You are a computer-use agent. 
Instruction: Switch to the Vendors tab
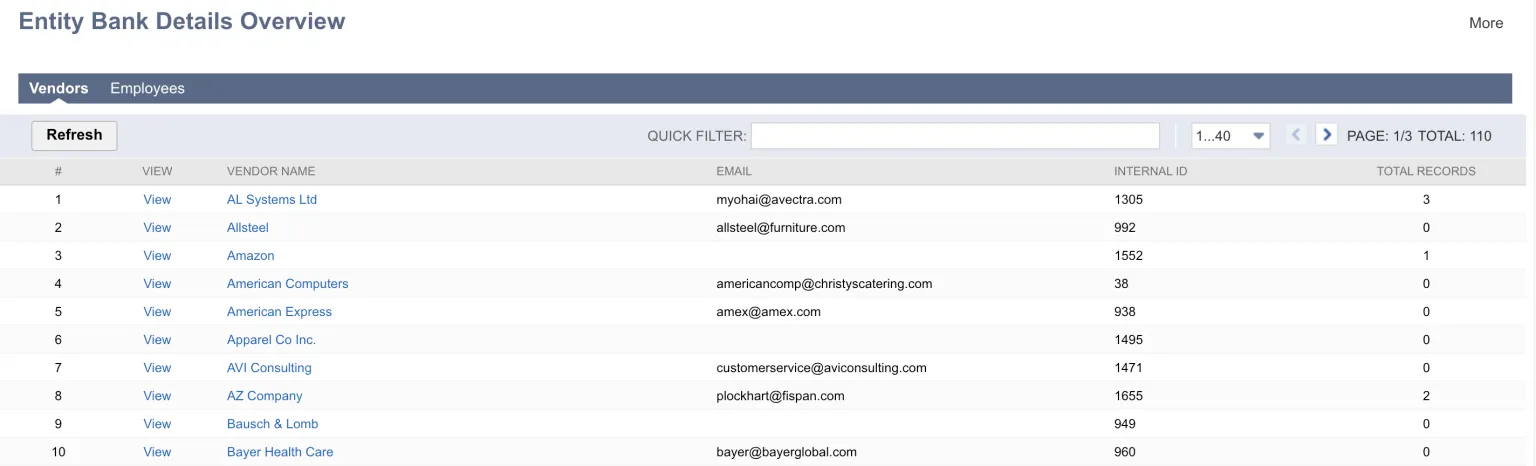click(x=59, y=88)
